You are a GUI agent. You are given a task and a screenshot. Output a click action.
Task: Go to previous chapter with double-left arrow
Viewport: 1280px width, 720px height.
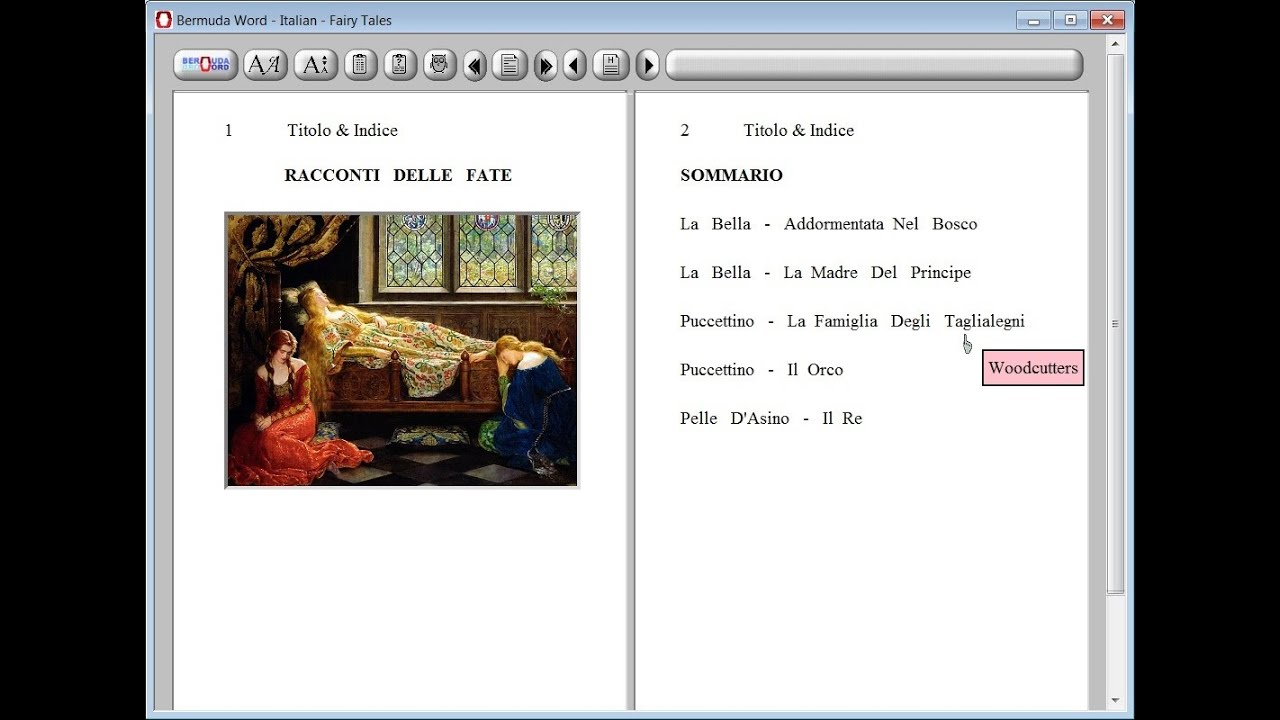(x=475, y=66)
